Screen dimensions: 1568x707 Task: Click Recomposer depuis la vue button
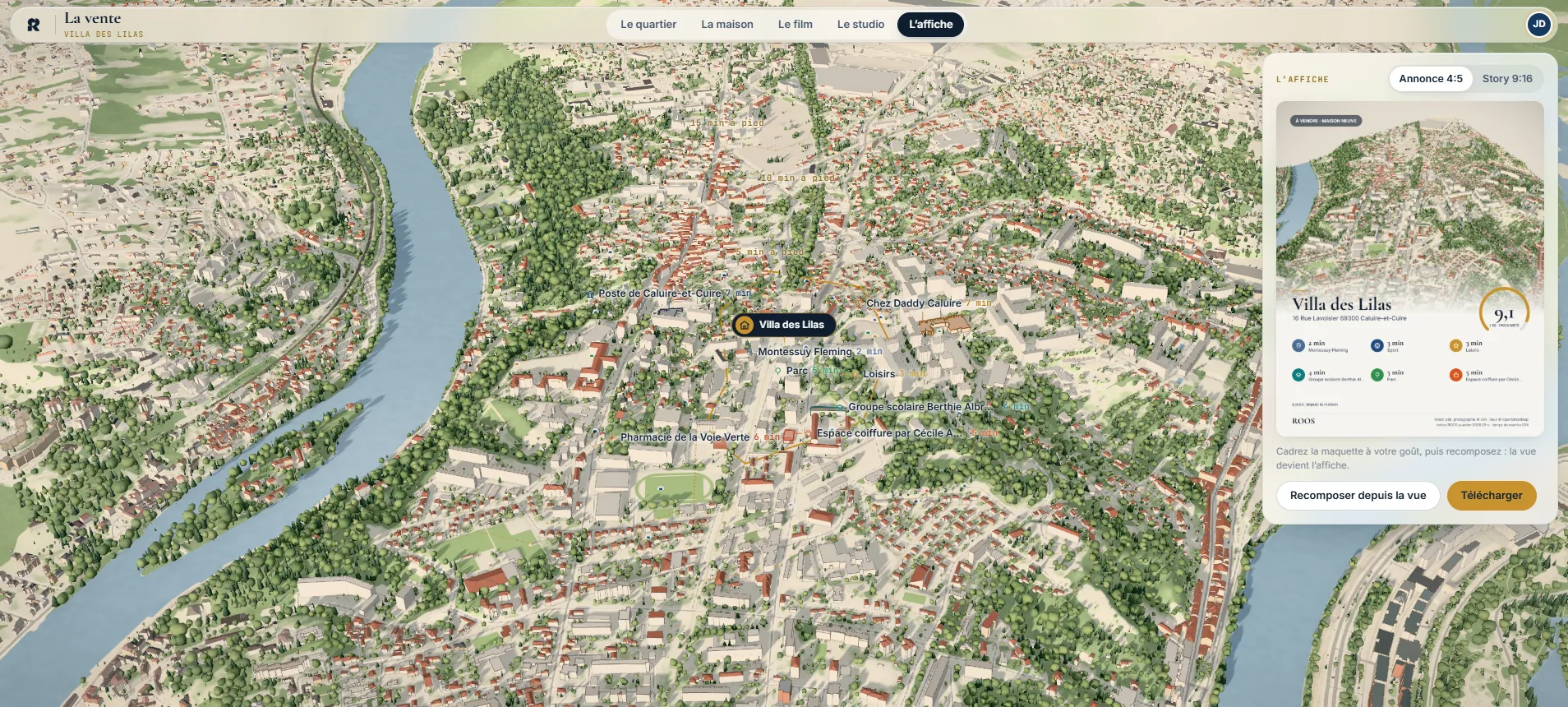click(1358, 496)
